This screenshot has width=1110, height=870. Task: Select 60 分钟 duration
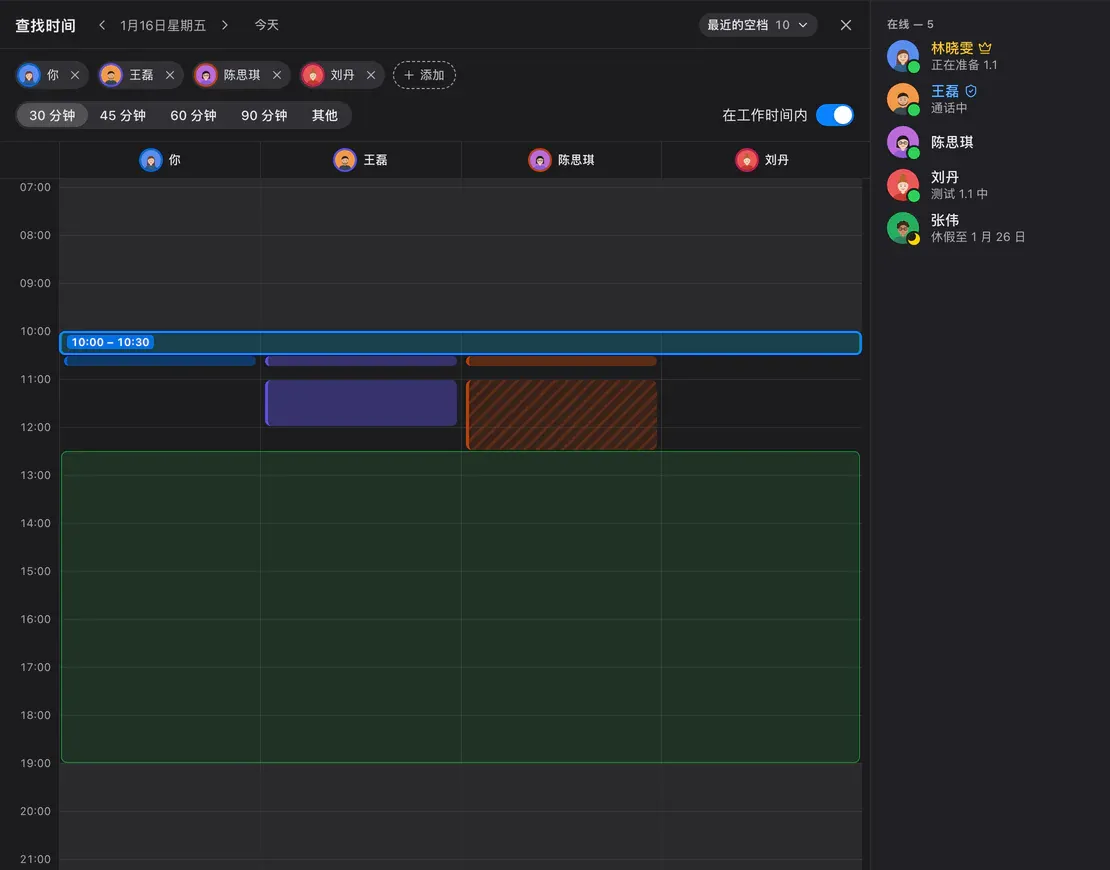193,115
